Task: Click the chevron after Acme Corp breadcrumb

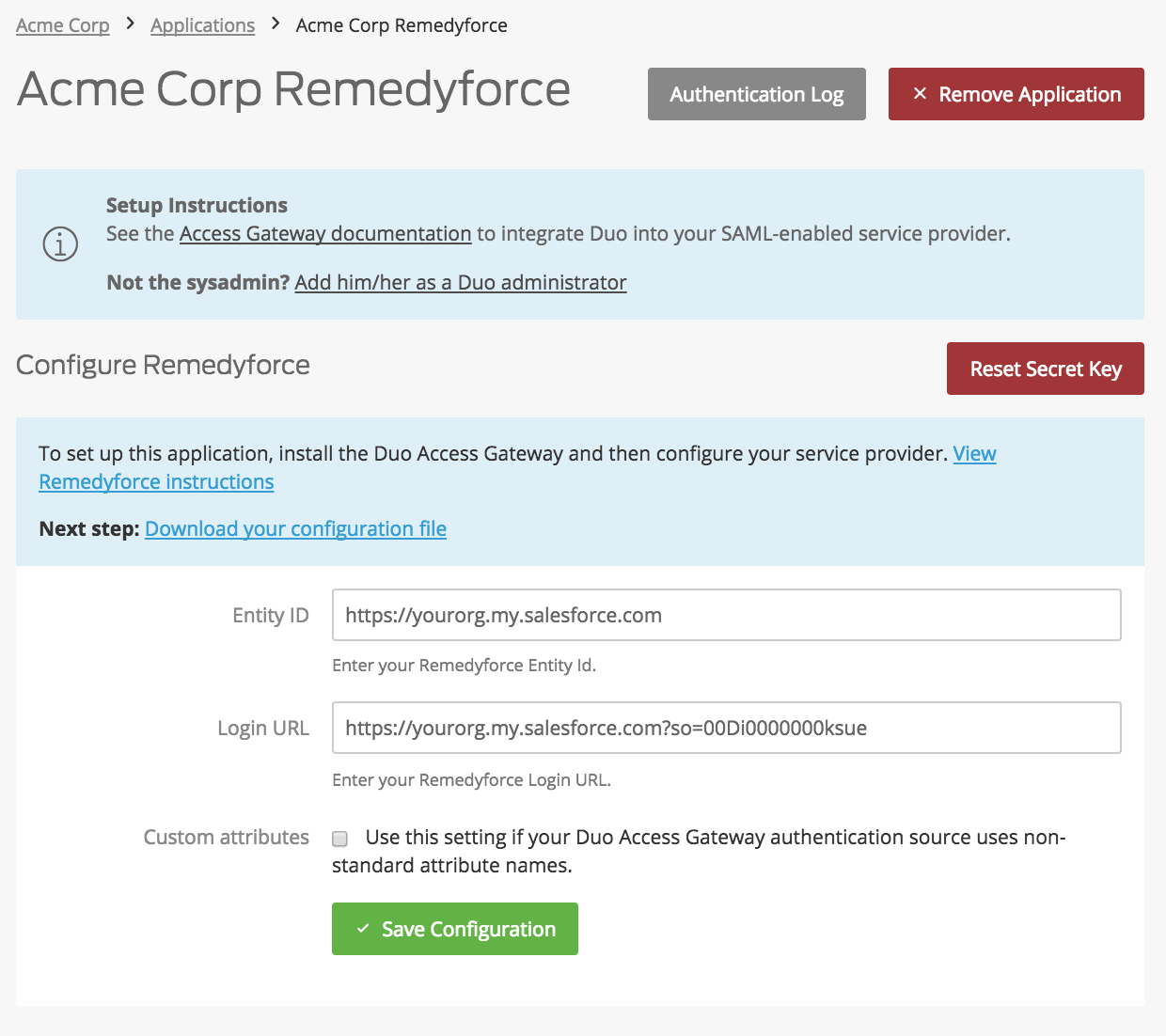Action: 129,24
